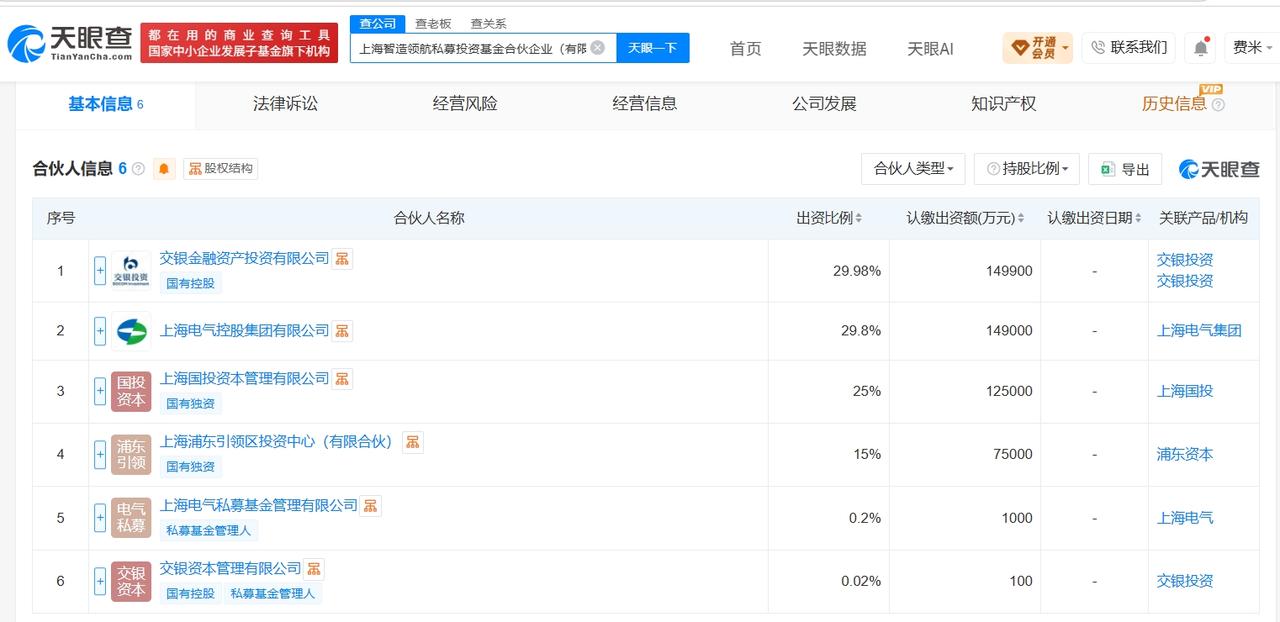The height and width of the screenshot is (622, 1280).
Task: Sort the table by 出资比例 column
Action: point(829,218)
